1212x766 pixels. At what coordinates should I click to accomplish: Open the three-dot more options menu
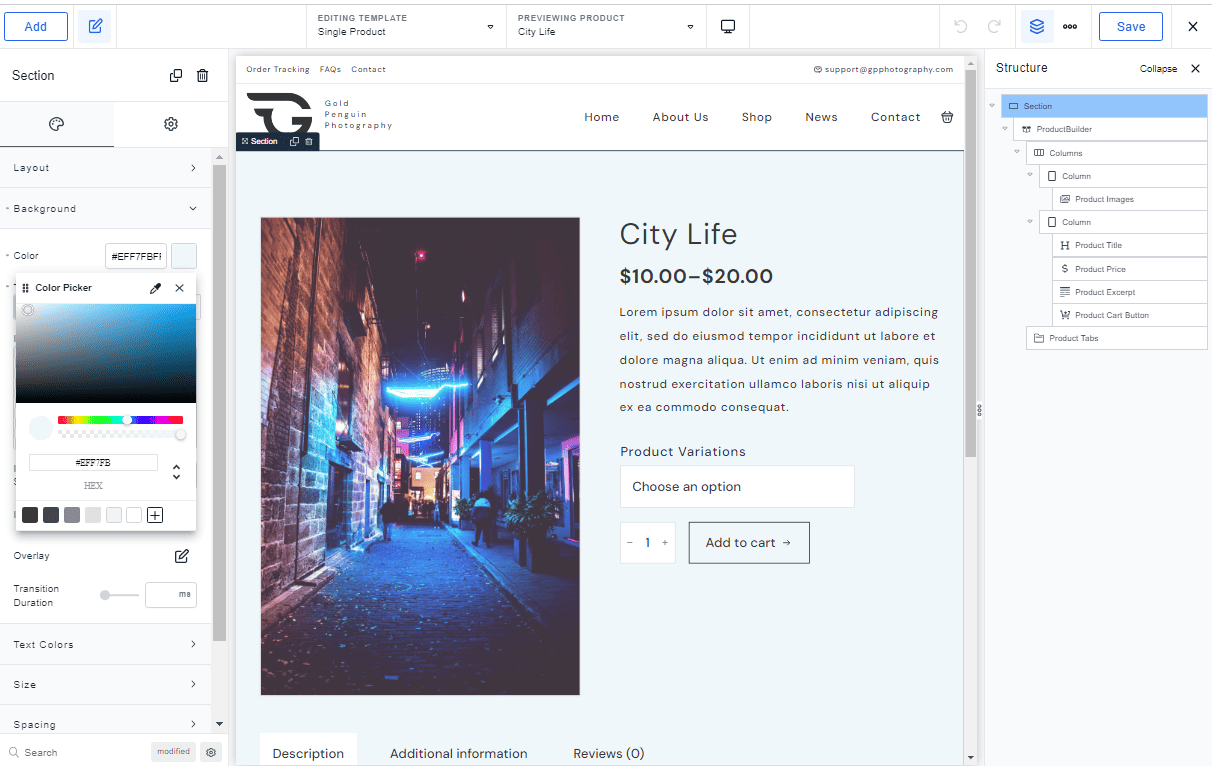(1070, 27)
